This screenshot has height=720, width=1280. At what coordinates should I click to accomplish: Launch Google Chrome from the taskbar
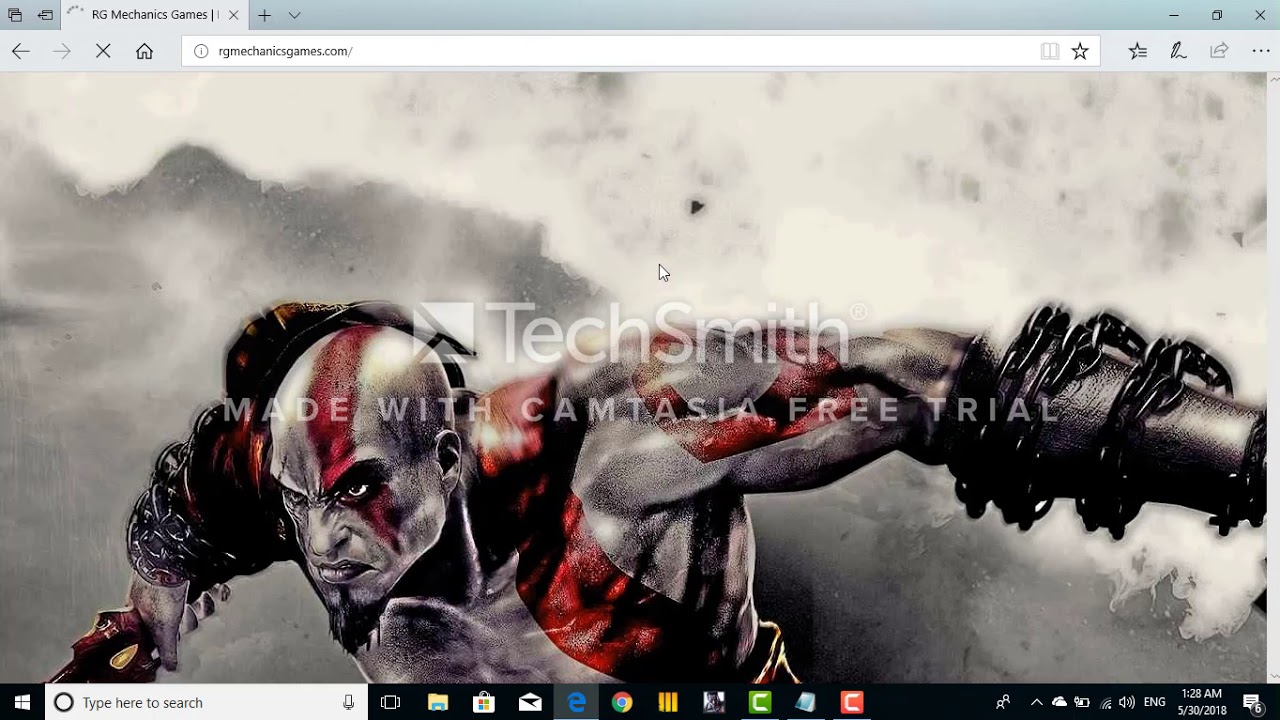622,702
